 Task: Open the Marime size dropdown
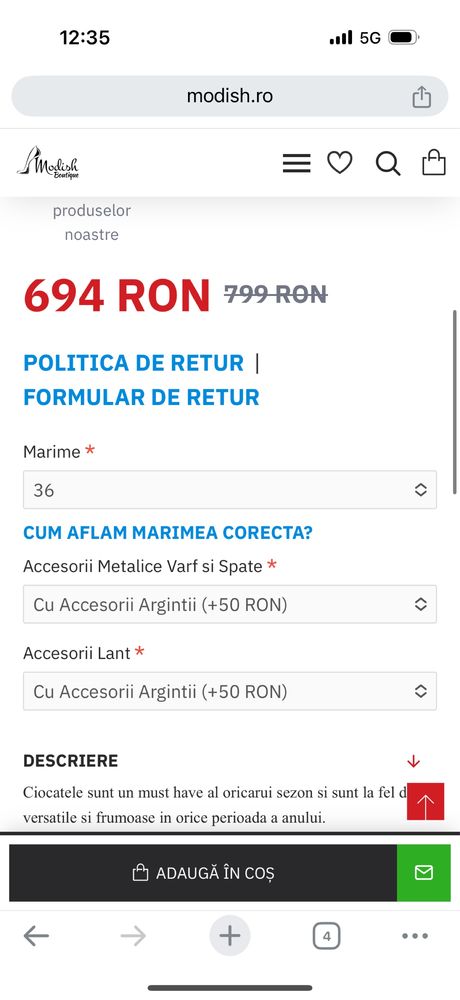point(230,490)
